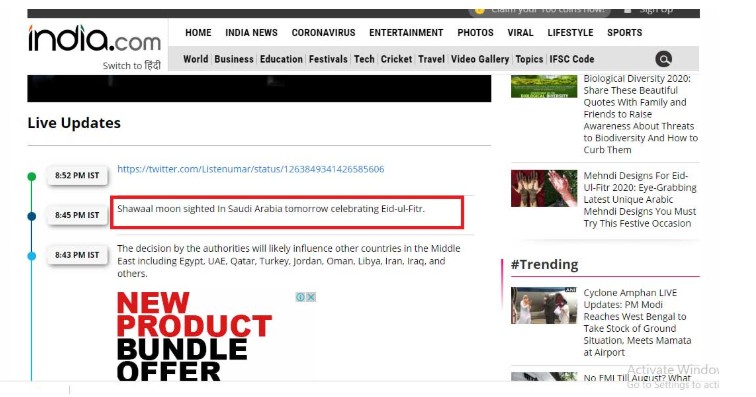Click the #Trending section heading

(x=545, y=264)
